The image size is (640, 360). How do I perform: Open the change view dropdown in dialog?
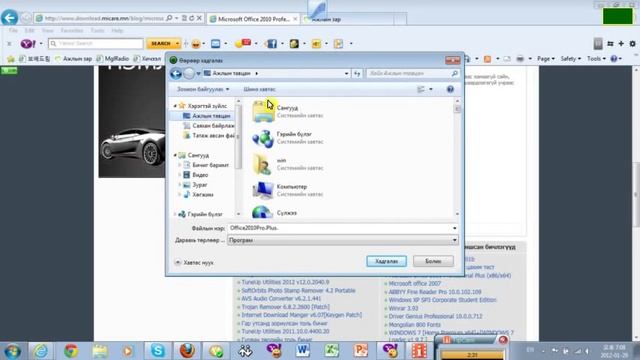click(x=431, y=89)
